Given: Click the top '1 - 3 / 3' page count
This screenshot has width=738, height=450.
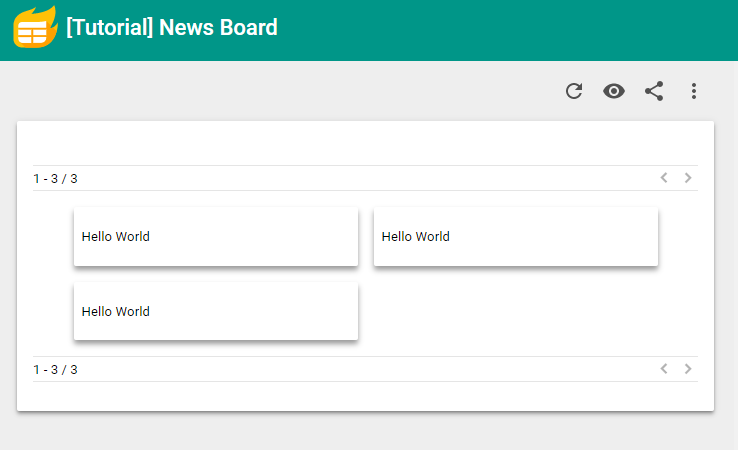Looking at the screenshot, I should [x=56, y=179].
